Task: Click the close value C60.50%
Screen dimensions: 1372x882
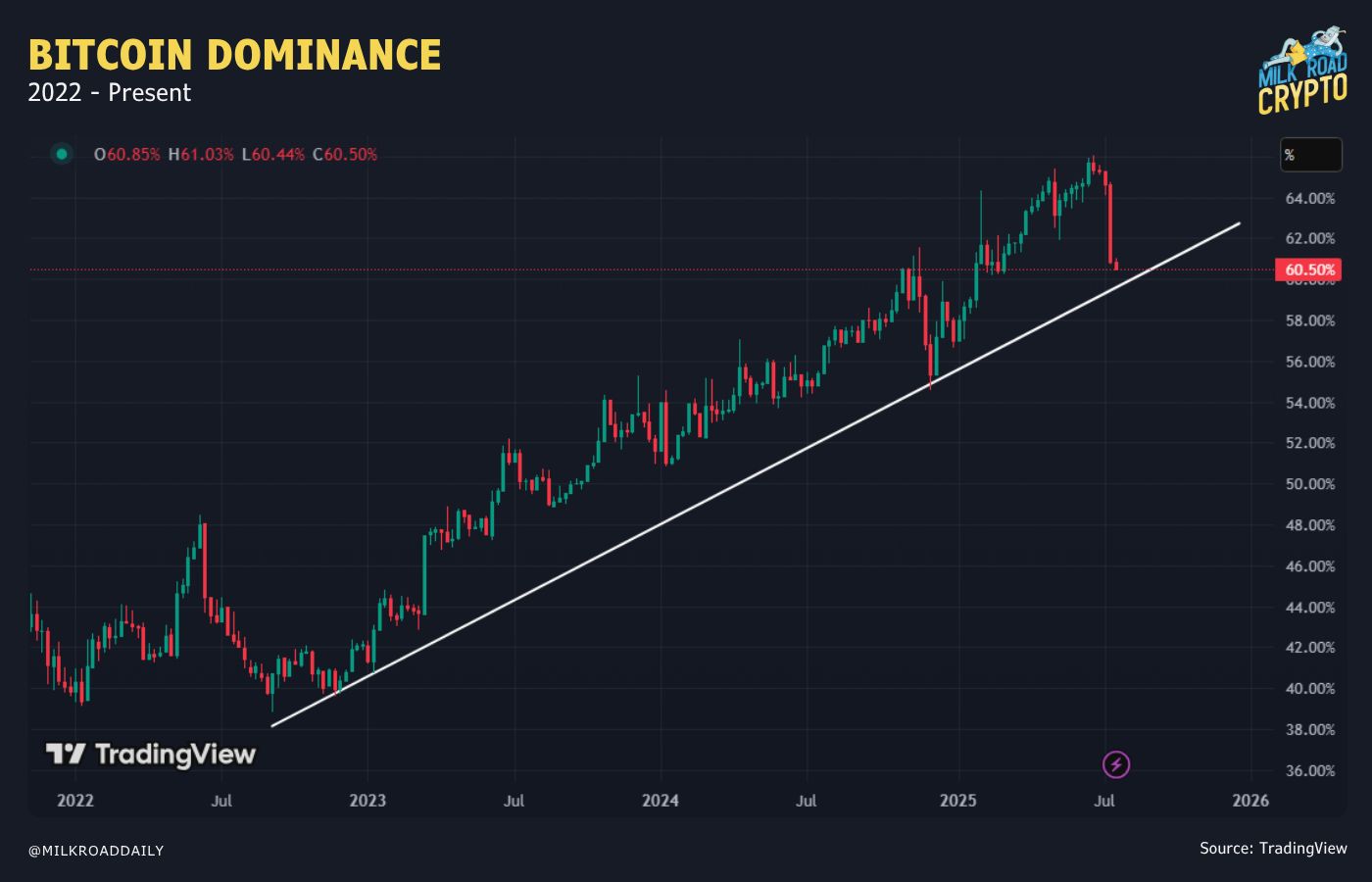Action: click(345, 155)
